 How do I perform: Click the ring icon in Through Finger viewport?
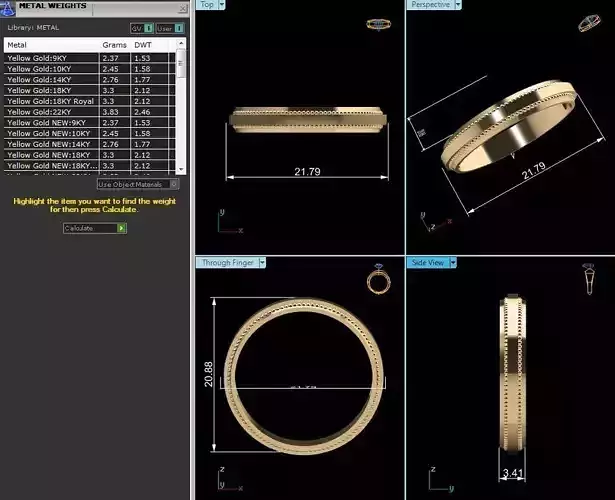click(378, 279)
